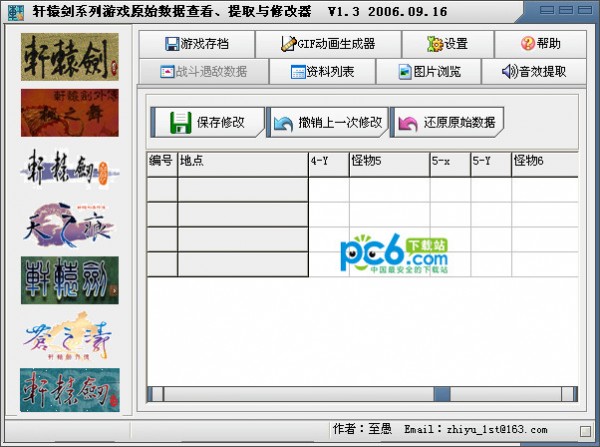Click the picture icon beside 图片浏览

point(405,72)
